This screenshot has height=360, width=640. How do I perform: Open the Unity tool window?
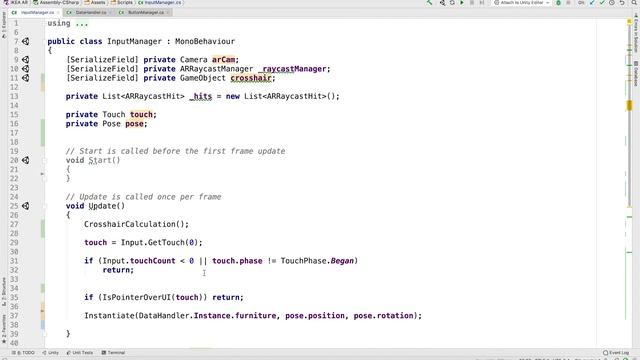pyautogui.click(x=51, y=353)
